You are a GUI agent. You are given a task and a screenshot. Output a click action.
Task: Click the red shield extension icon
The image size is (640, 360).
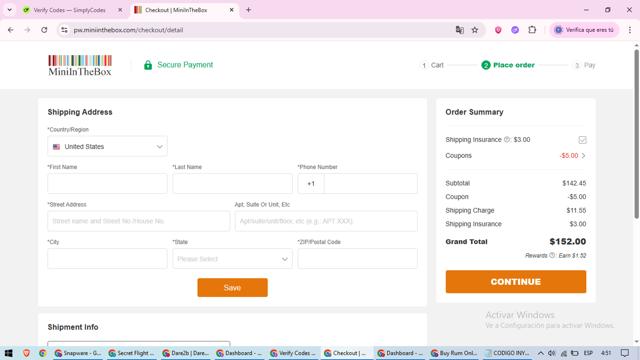point(498,30)
